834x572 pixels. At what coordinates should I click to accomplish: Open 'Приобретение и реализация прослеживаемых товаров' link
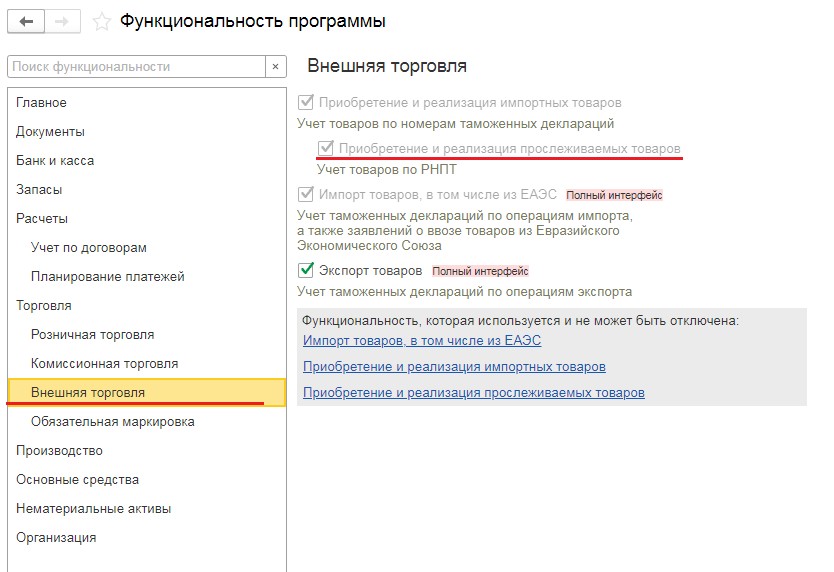[473, 393]
